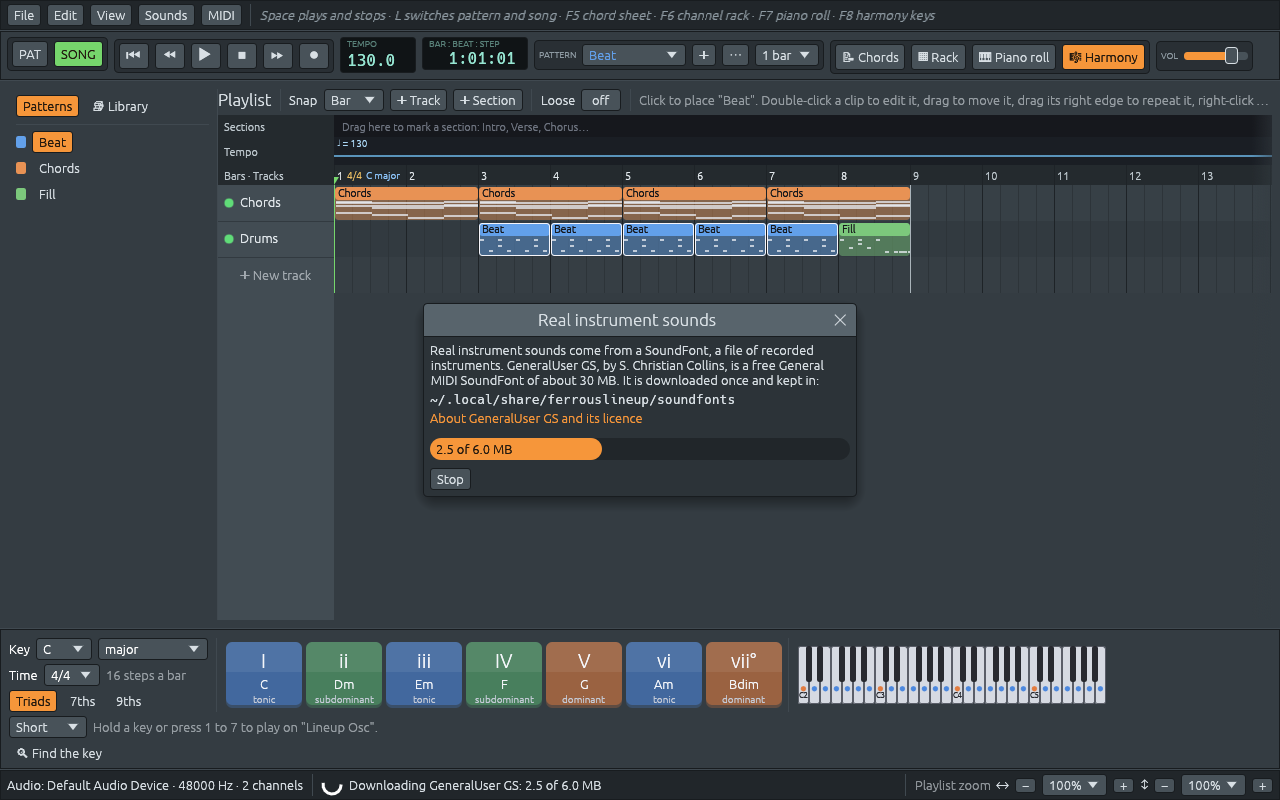Open the 1 bar length dropdown
The height and width of the screenshot is (800, 1280).
pyautogui.click(x=787, y=55)
